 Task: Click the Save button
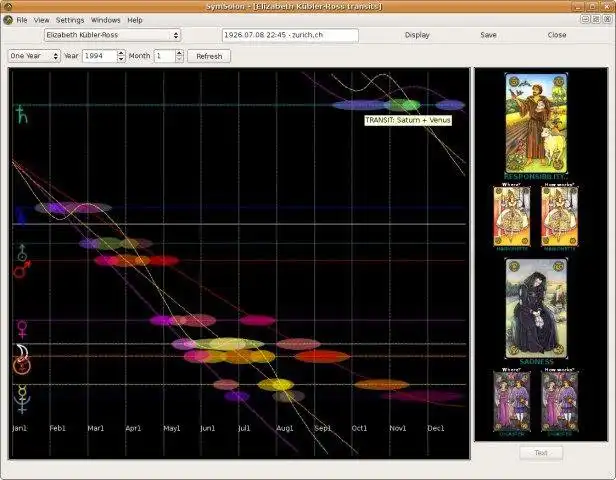pyautogui.click(x=488, y=35)
